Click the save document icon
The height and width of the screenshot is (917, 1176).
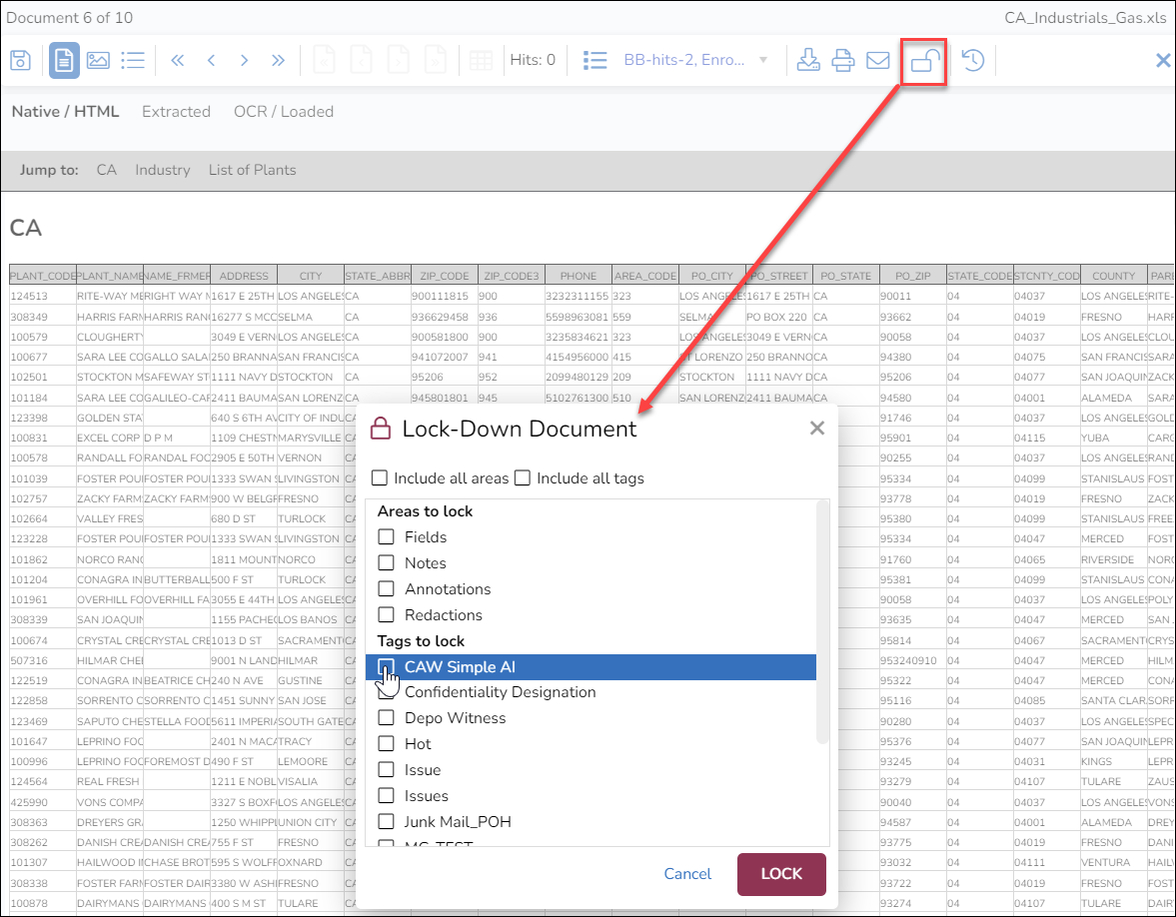pos(20,61)
